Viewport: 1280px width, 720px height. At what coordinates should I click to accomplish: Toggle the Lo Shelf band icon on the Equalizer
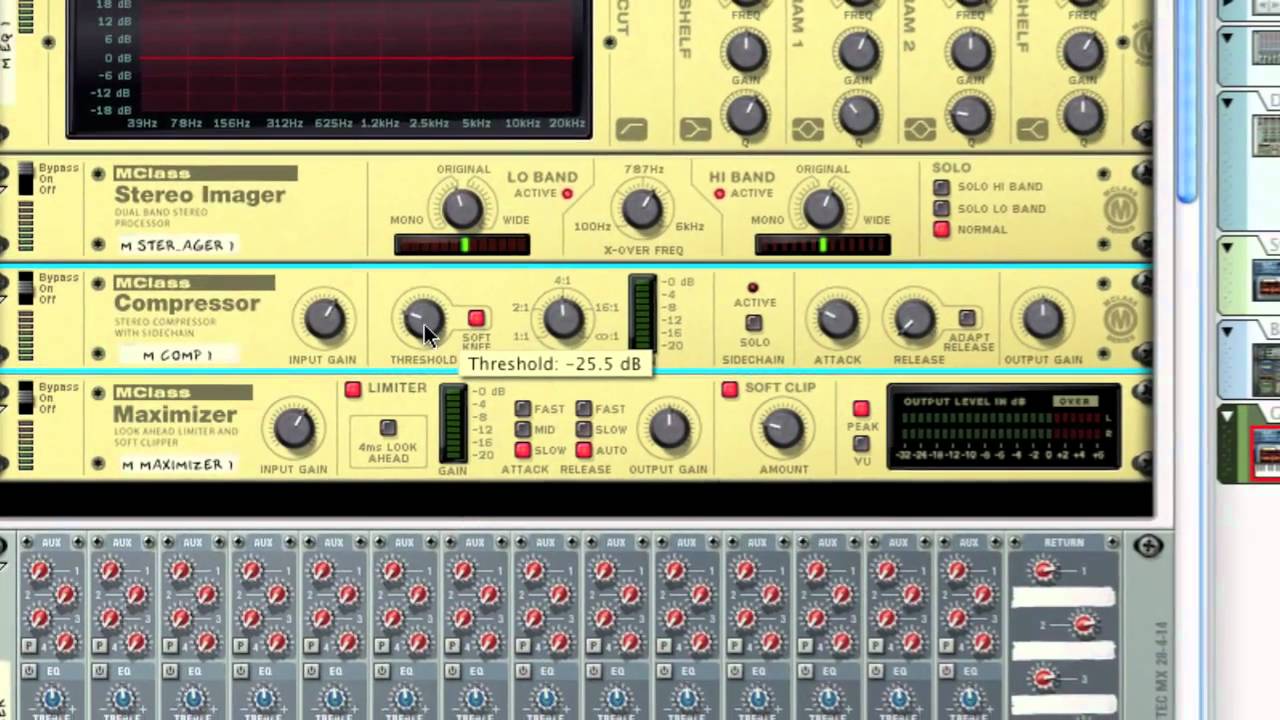(x=696, y=129)
